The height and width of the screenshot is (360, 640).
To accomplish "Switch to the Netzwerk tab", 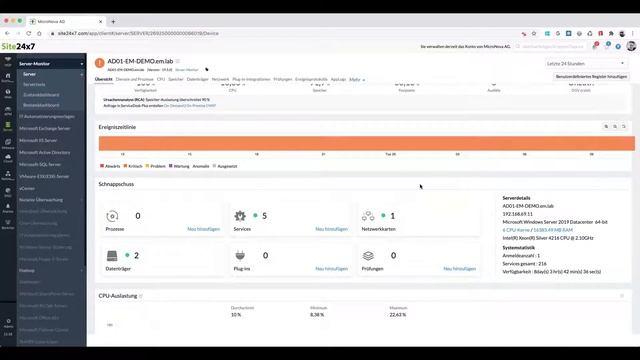I will click(x=220, y=79).
